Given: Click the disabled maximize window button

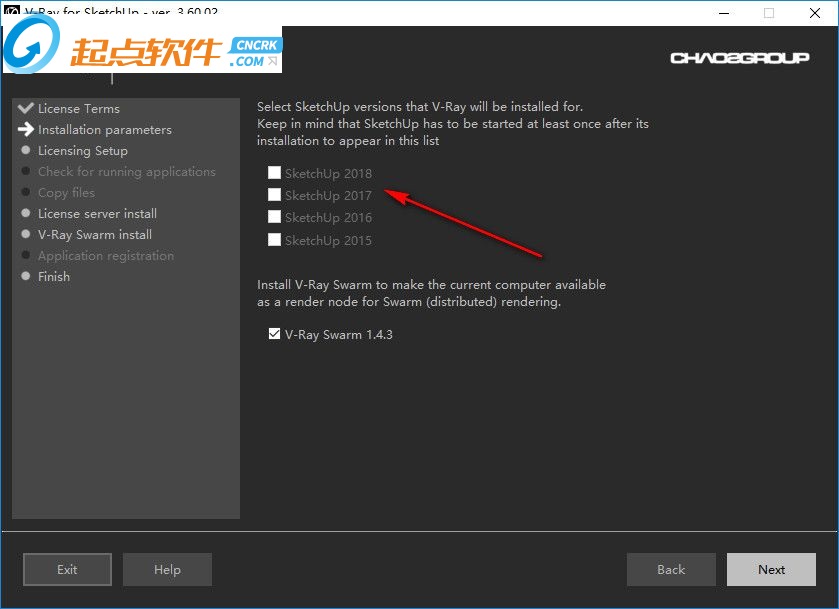Looking at the screenshot, I should (x=769, y=13).
